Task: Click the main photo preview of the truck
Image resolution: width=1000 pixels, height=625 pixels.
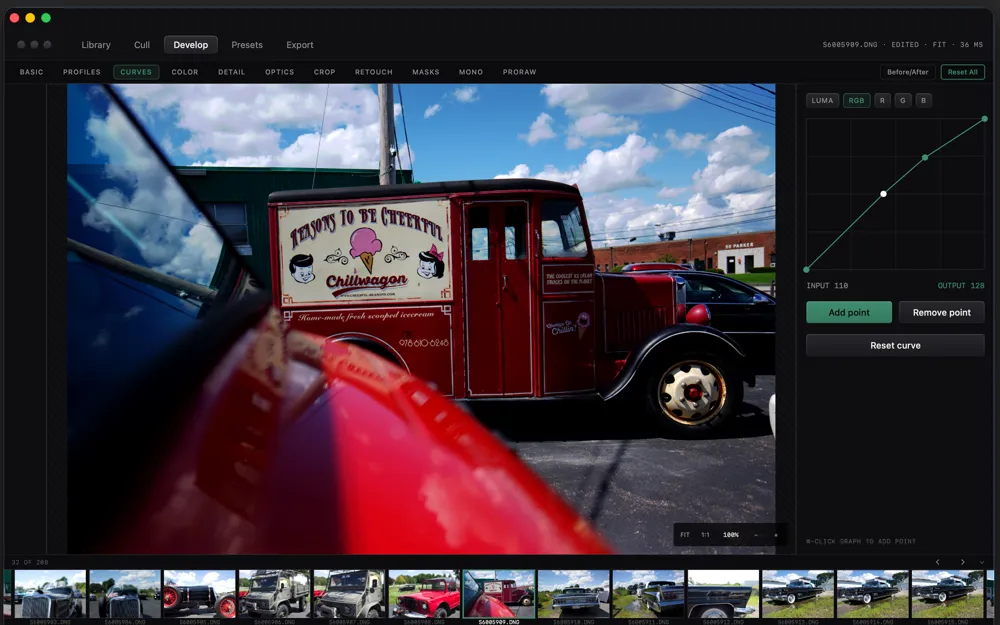Action: (x=421, y=319)
